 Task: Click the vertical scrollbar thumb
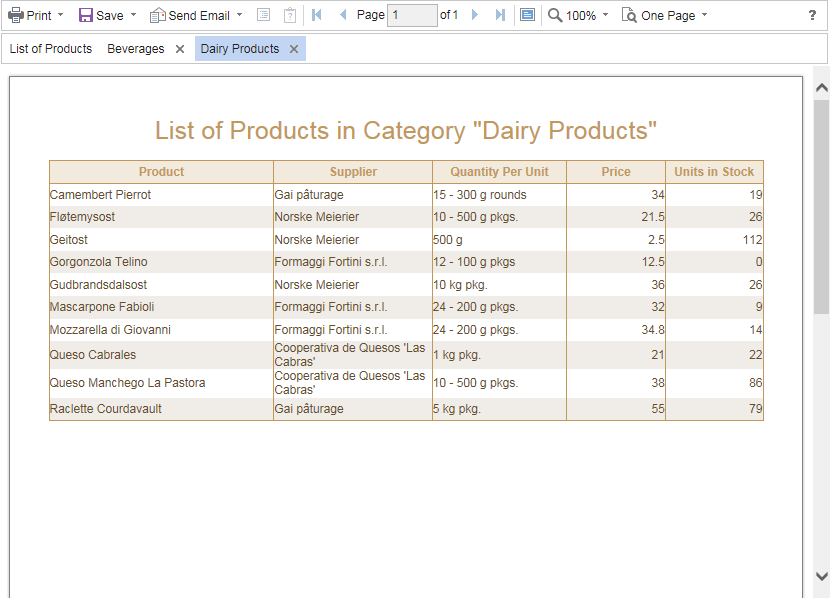pyautogui.click(x=822, y=206)
